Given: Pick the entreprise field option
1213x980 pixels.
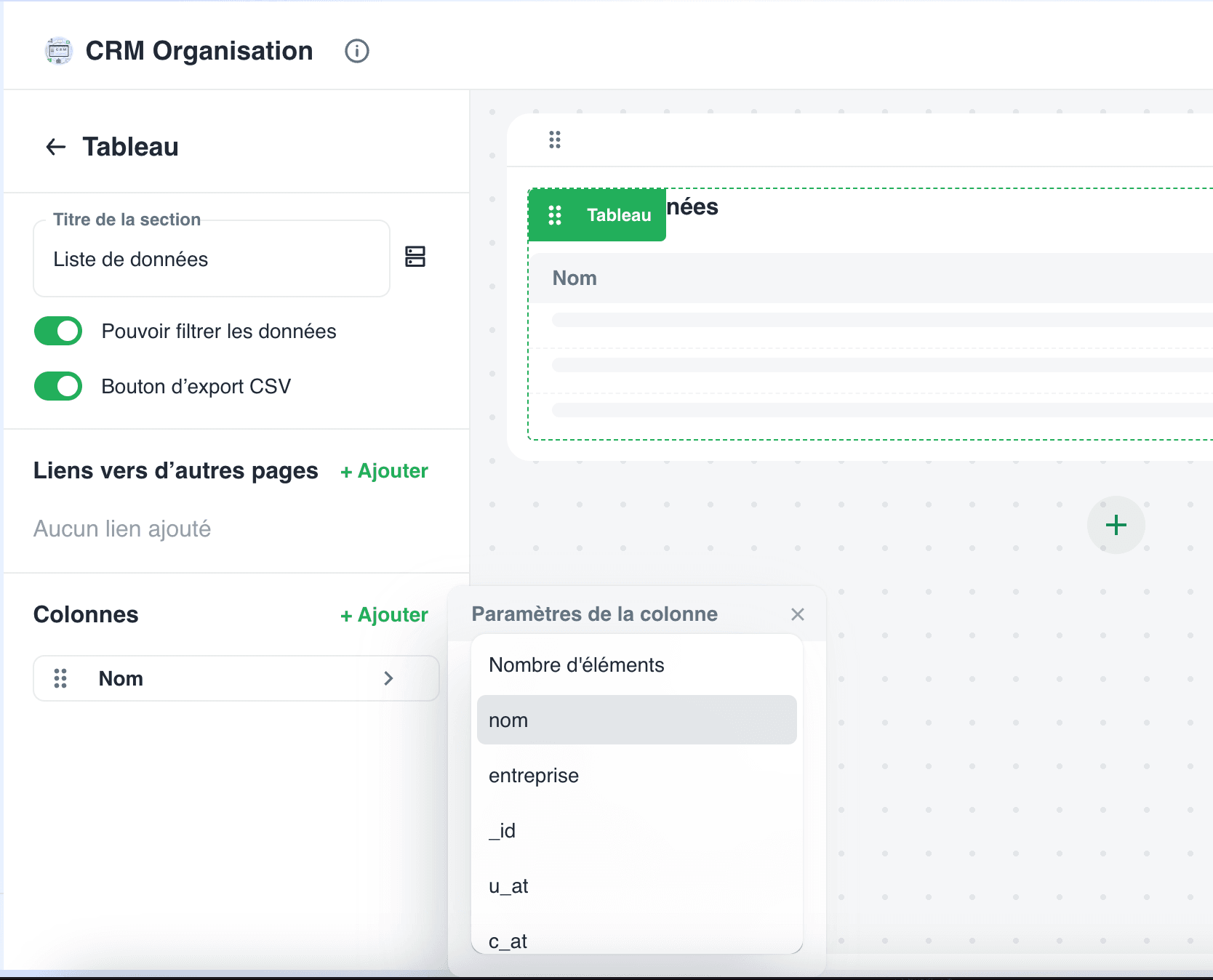Looking at the screenshot, I should (637, 776).
